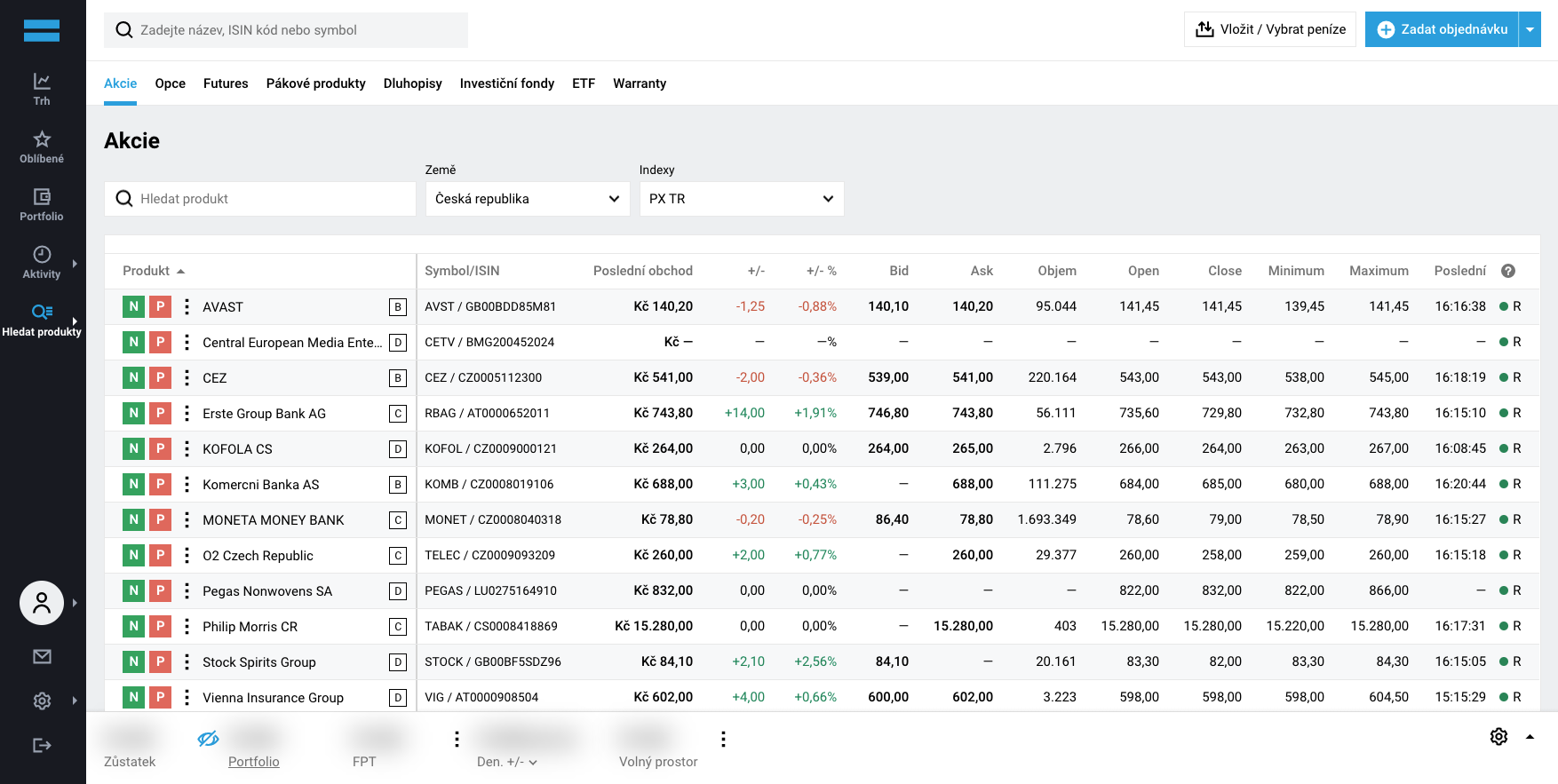1558x784 pixels.
Task: Sort by Objem column header
Action: (1057, 271)
